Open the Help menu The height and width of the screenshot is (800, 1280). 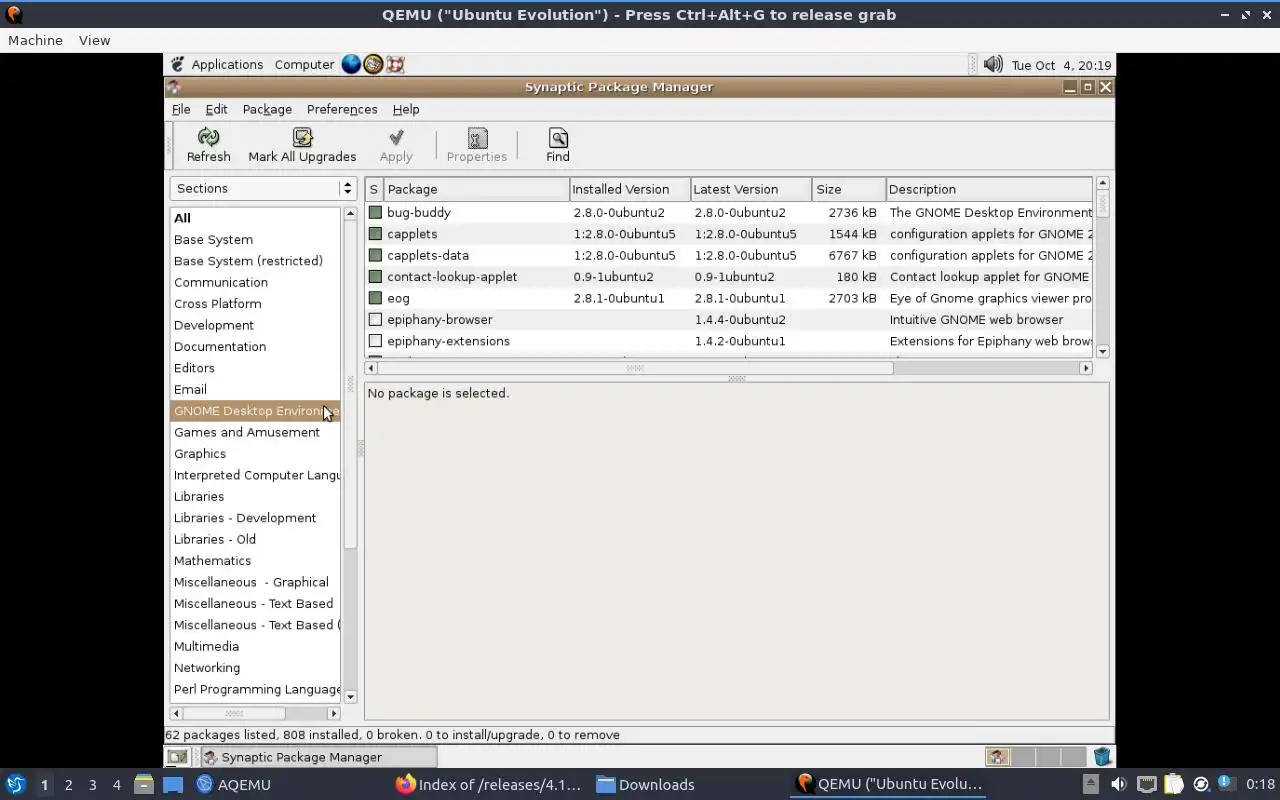pyautogui.click(x=406, y=109)
